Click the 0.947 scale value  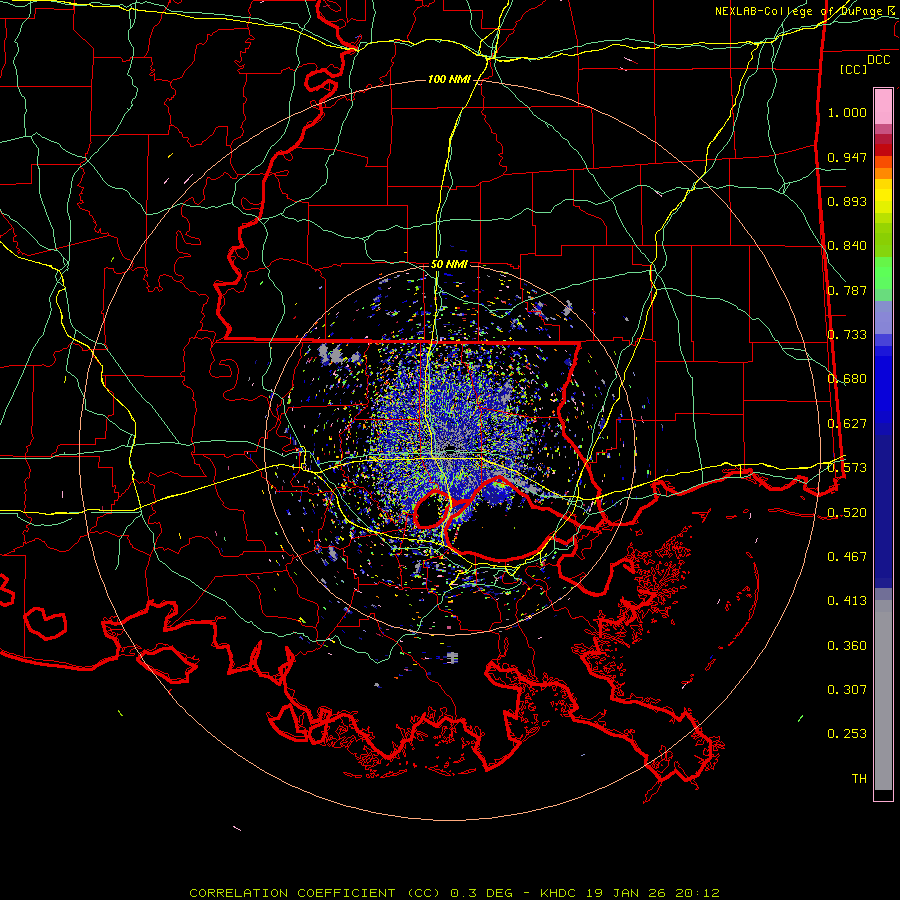[847, 157]
